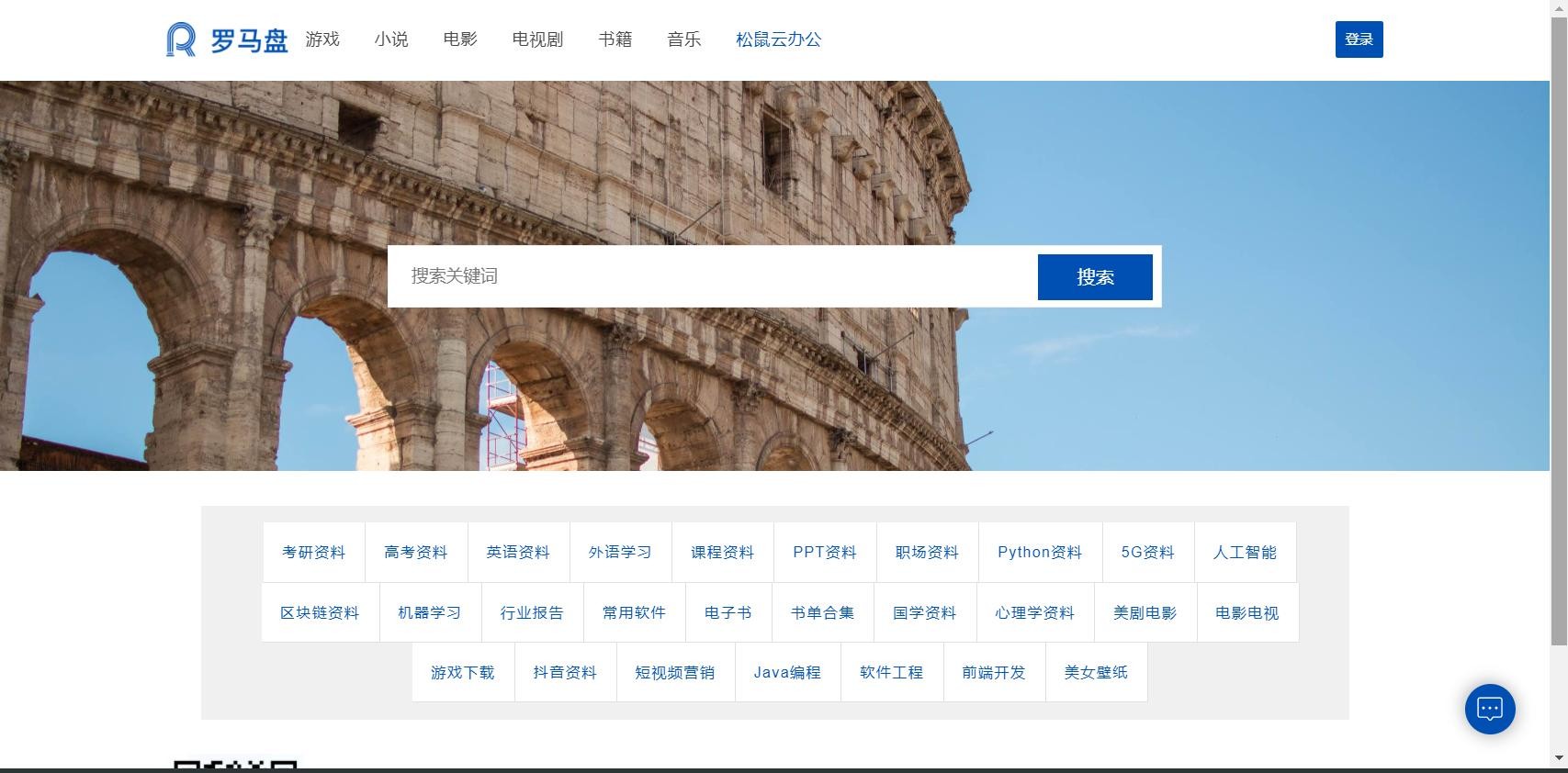The height and width of the screenshot is (773, 1568).
Task: Open the Java编程 tag link
Action: (x=787, y=673)
